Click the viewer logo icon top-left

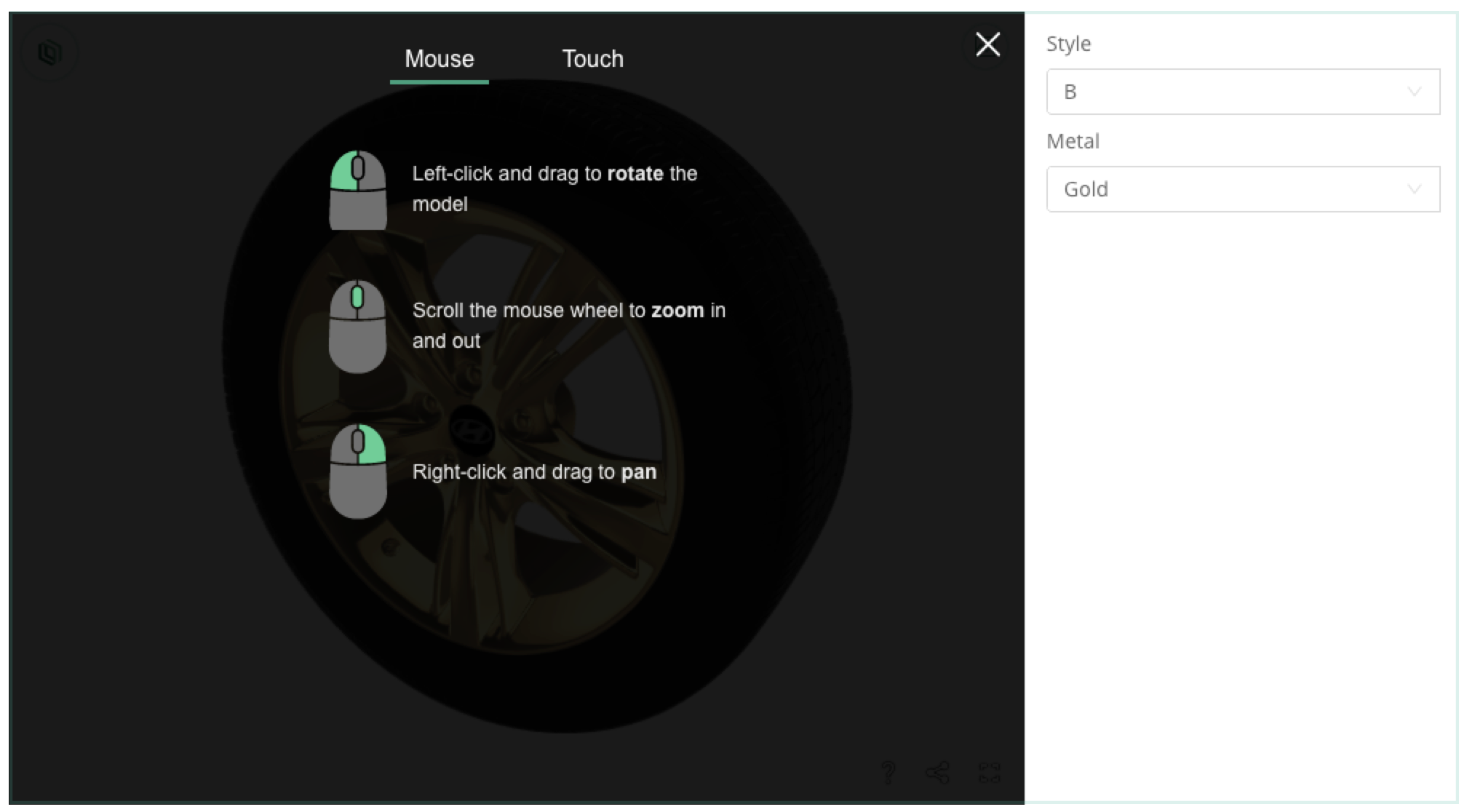tap(49, 52)
